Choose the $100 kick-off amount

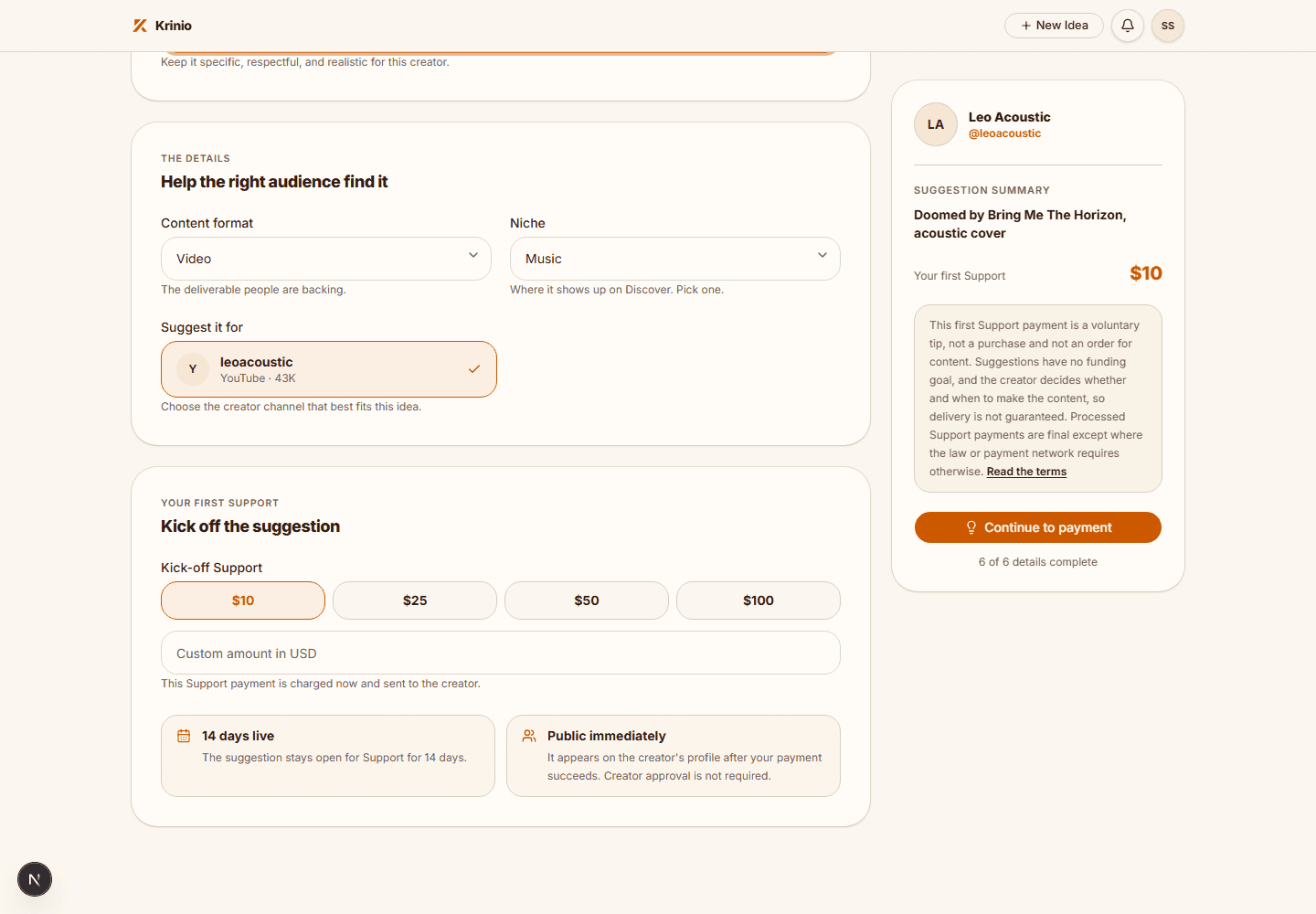tap(759, 600)
